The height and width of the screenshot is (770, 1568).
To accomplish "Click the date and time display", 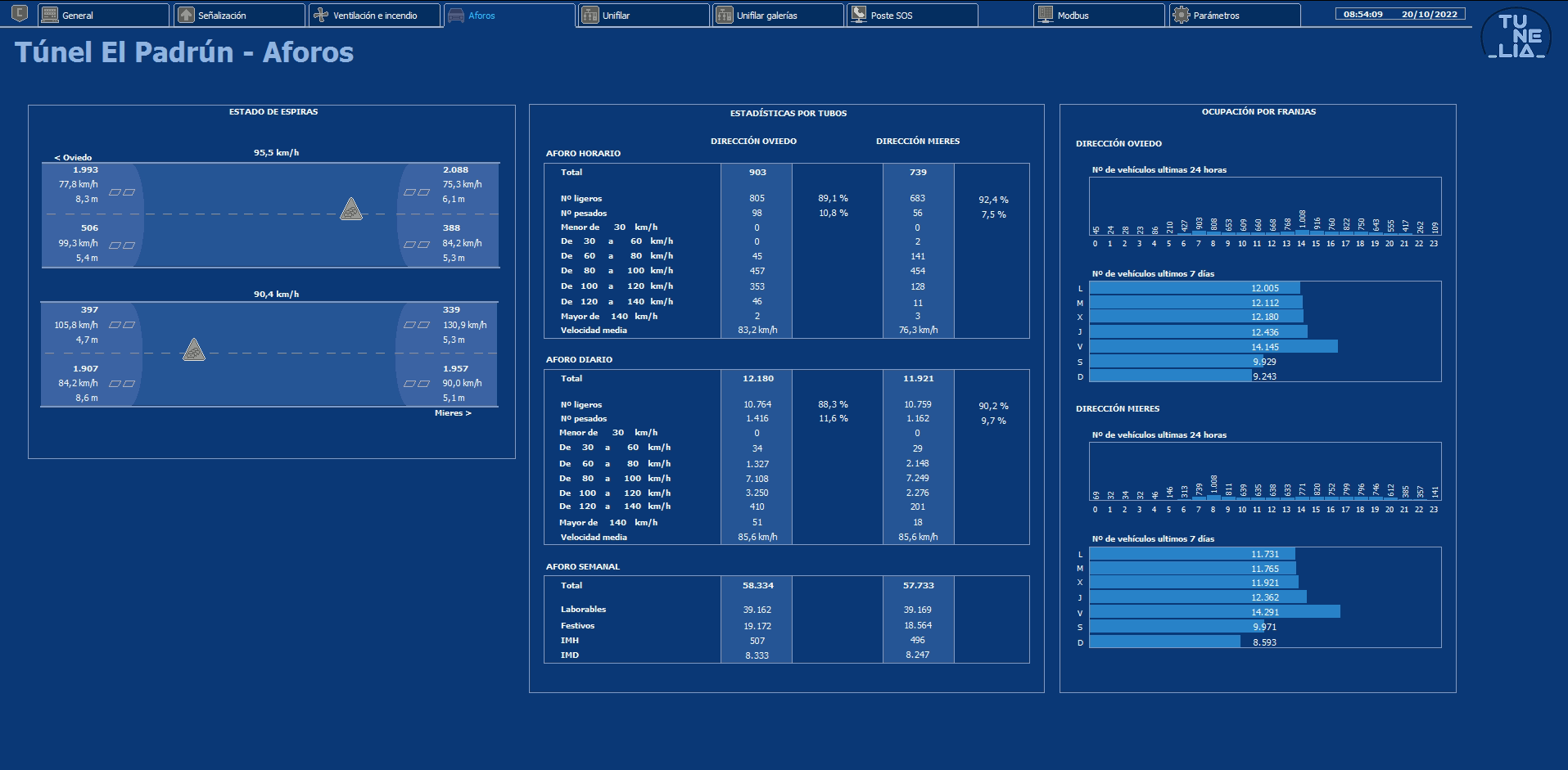I will coord(1400,14).
